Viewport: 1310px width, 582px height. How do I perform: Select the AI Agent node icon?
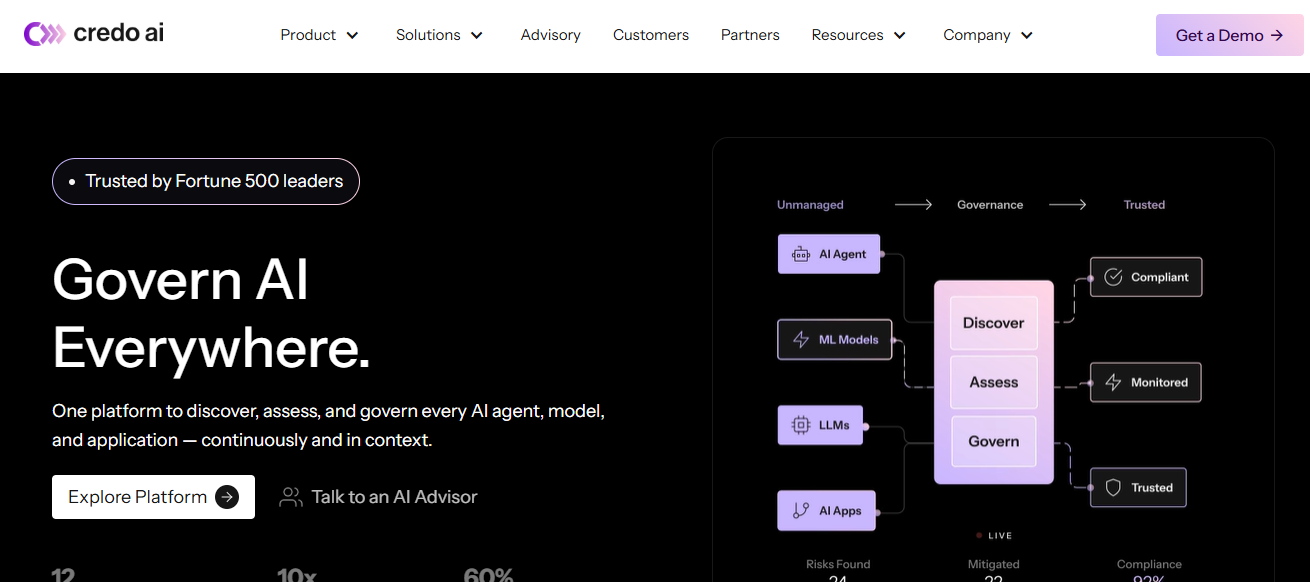(800, 253)
